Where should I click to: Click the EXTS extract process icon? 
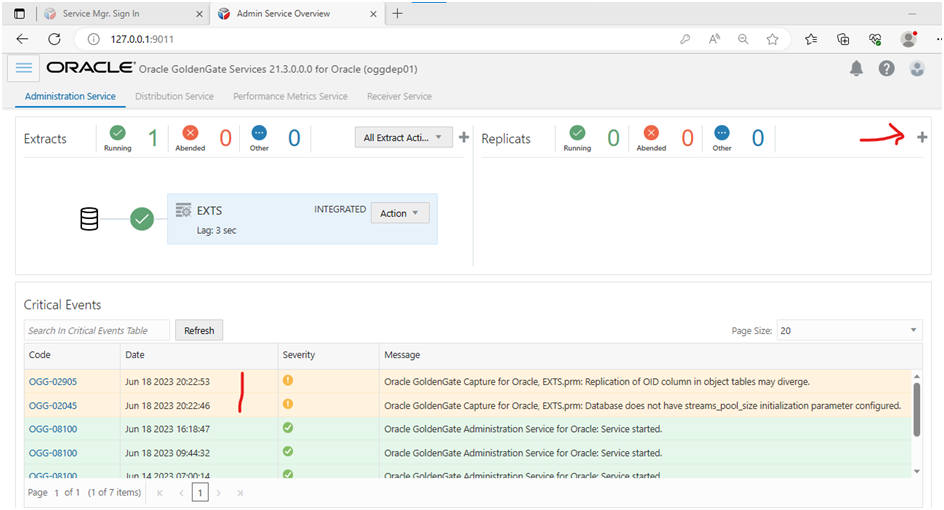pos(183,210)
